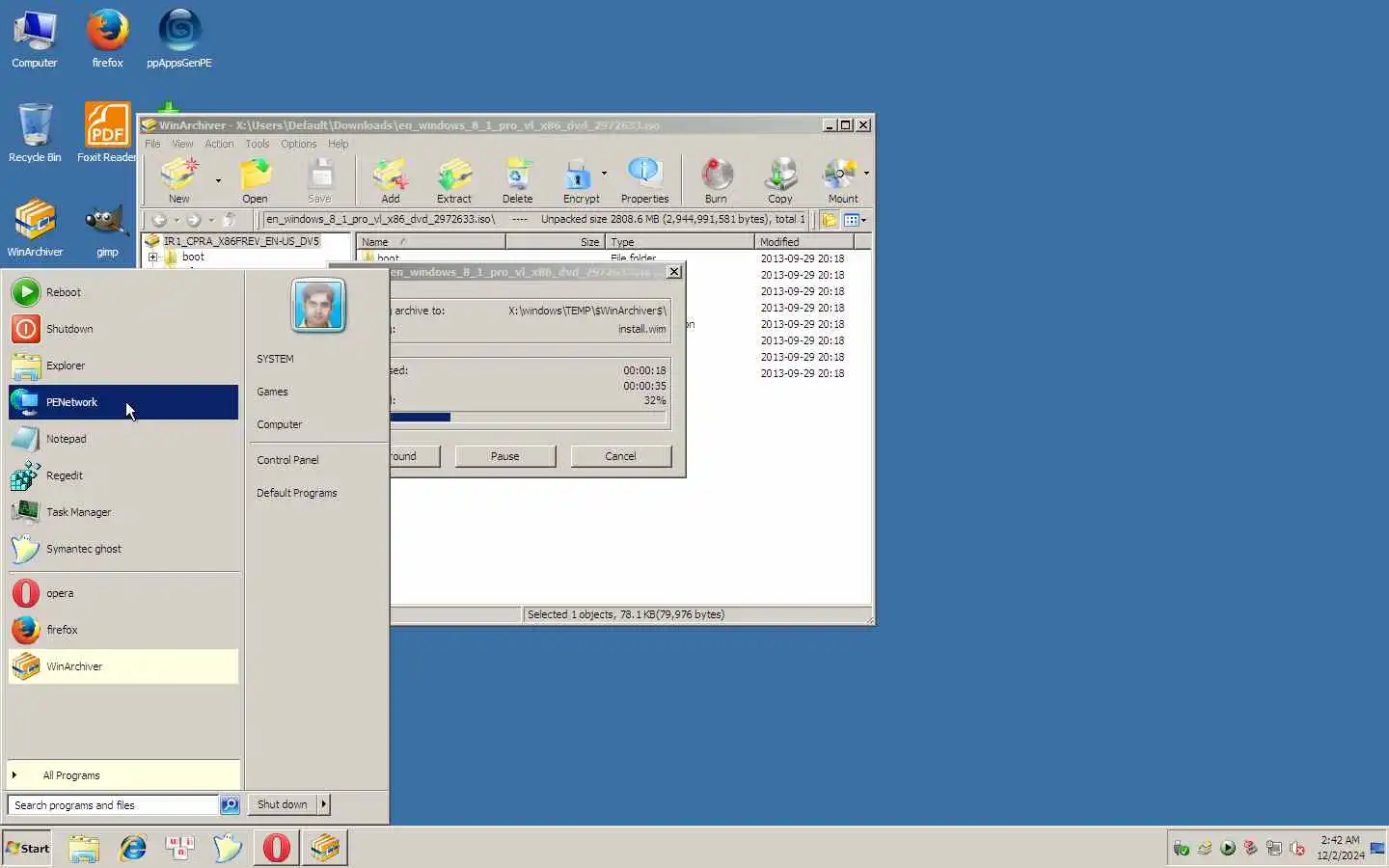Open Notepad from the Start menu
The width and height of the screenshot is (1389, 868).
123,439
